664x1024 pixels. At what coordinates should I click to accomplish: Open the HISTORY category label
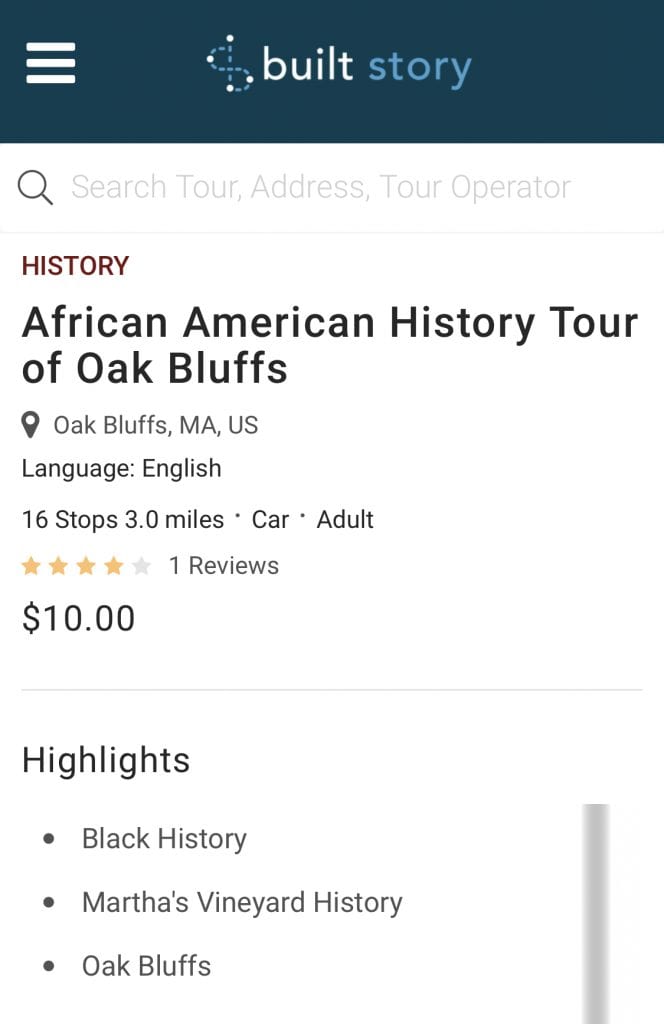[x=75, y=266]
